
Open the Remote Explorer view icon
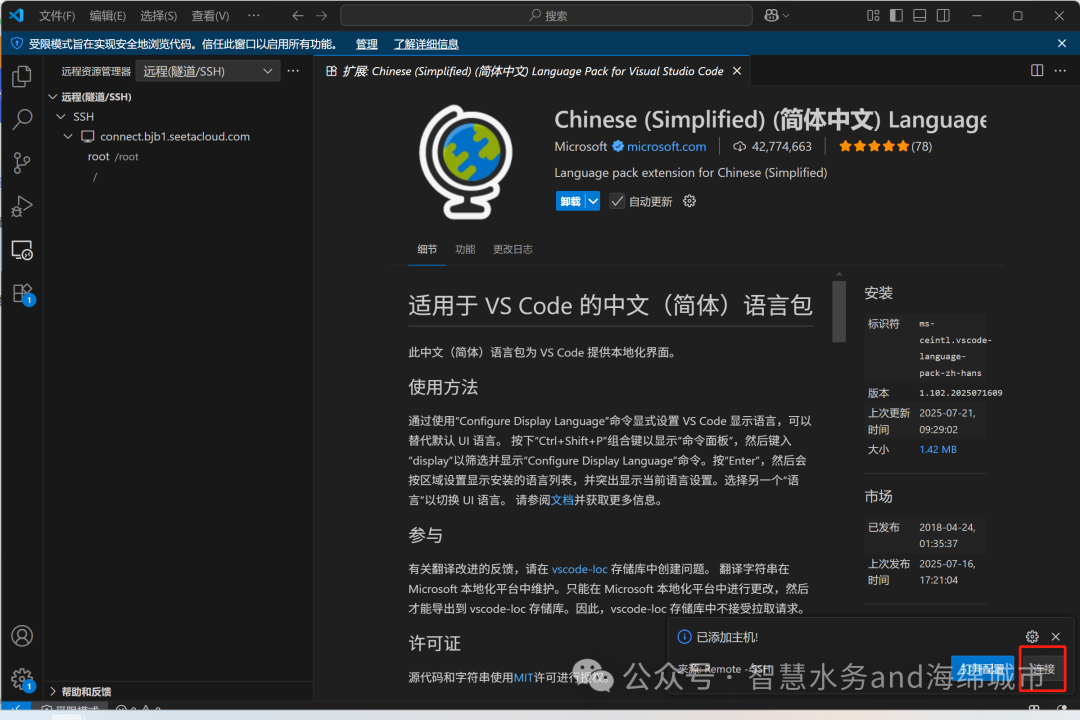(22, 250)
